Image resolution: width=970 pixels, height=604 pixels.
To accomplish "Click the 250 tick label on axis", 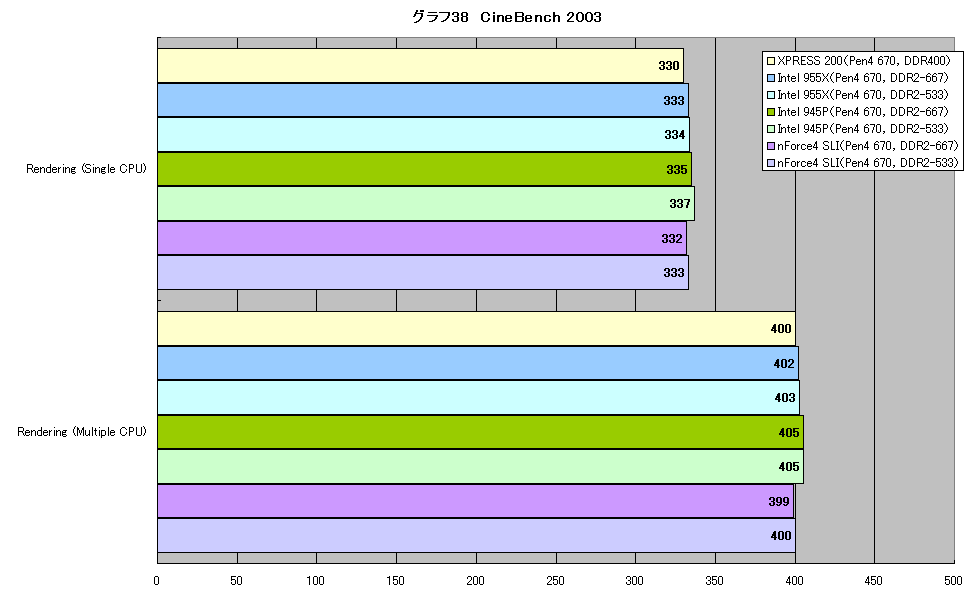I will click(x=555, y=580).
